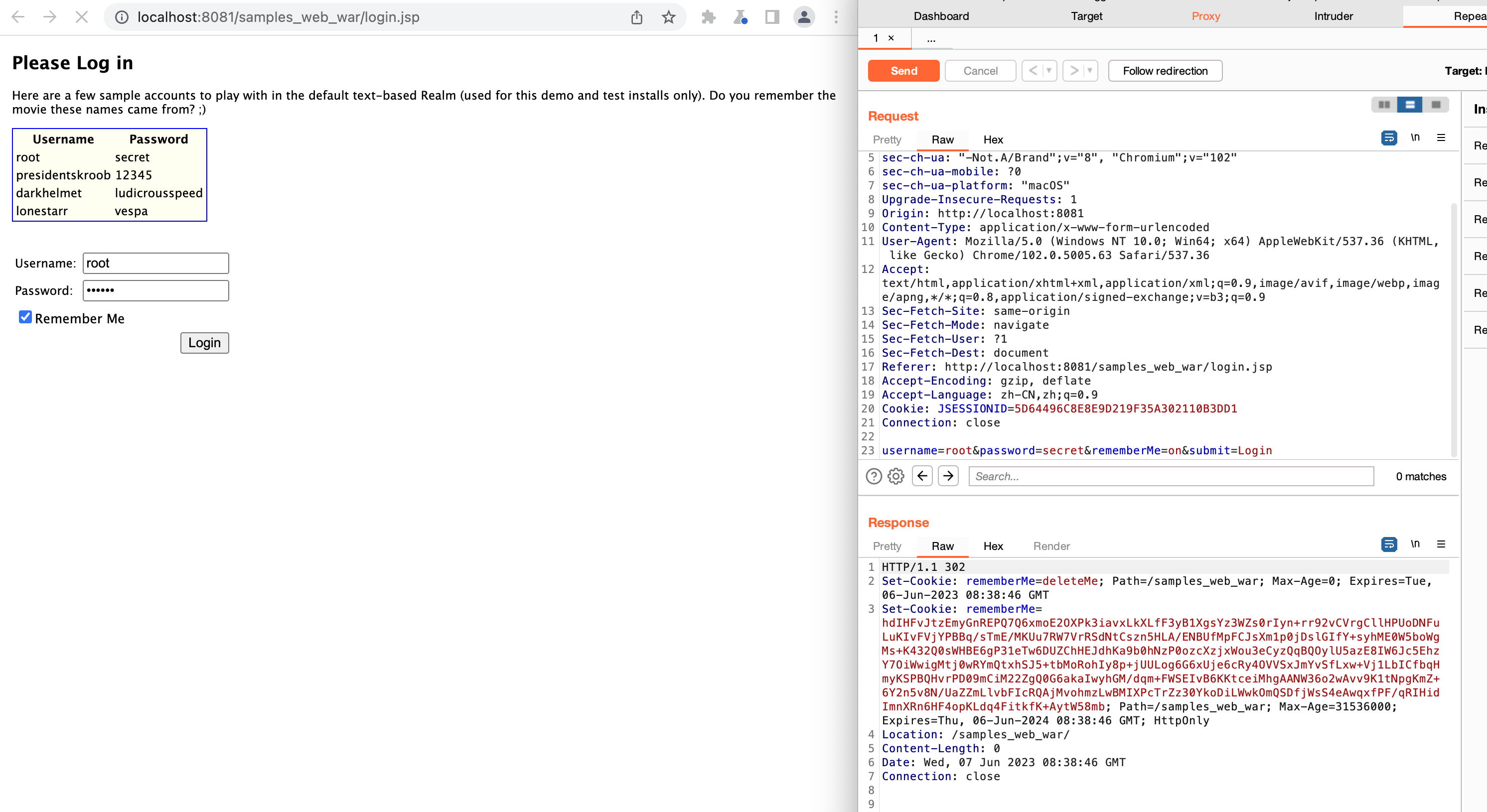
Task: Expand history forward dropdown arrow
Action: (x=1089, y=71)
